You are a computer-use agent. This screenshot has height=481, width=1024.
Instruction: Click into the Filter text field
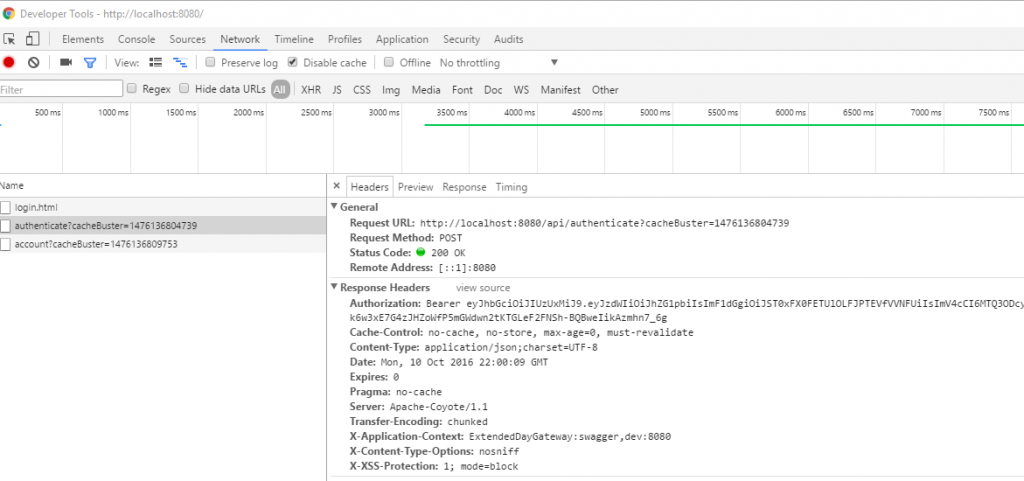[61, 89]
